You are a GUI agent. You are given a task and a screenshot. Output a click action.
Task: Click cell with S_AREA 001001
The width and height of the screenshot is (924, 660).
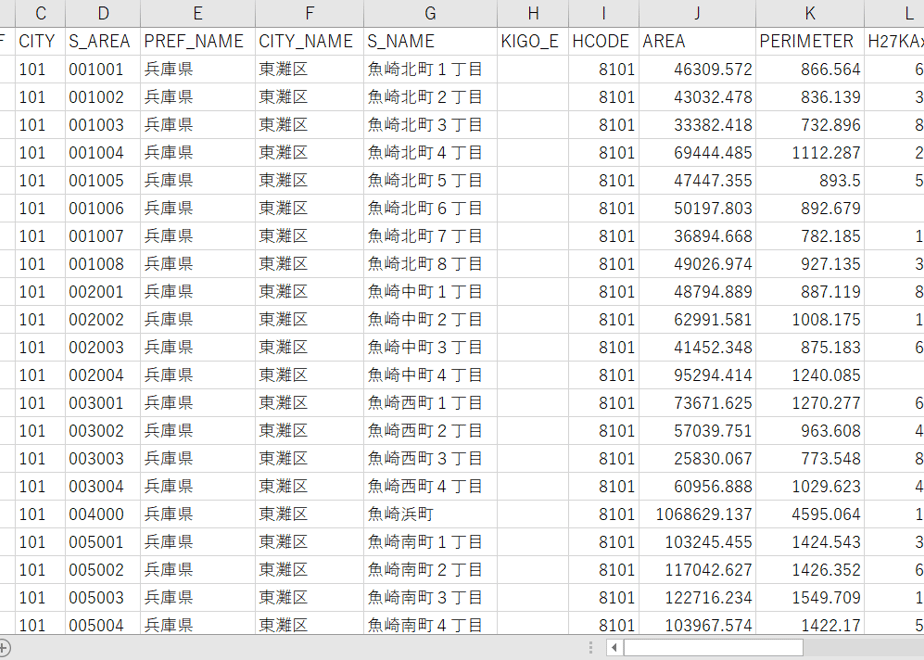click(x=103, y=70)
